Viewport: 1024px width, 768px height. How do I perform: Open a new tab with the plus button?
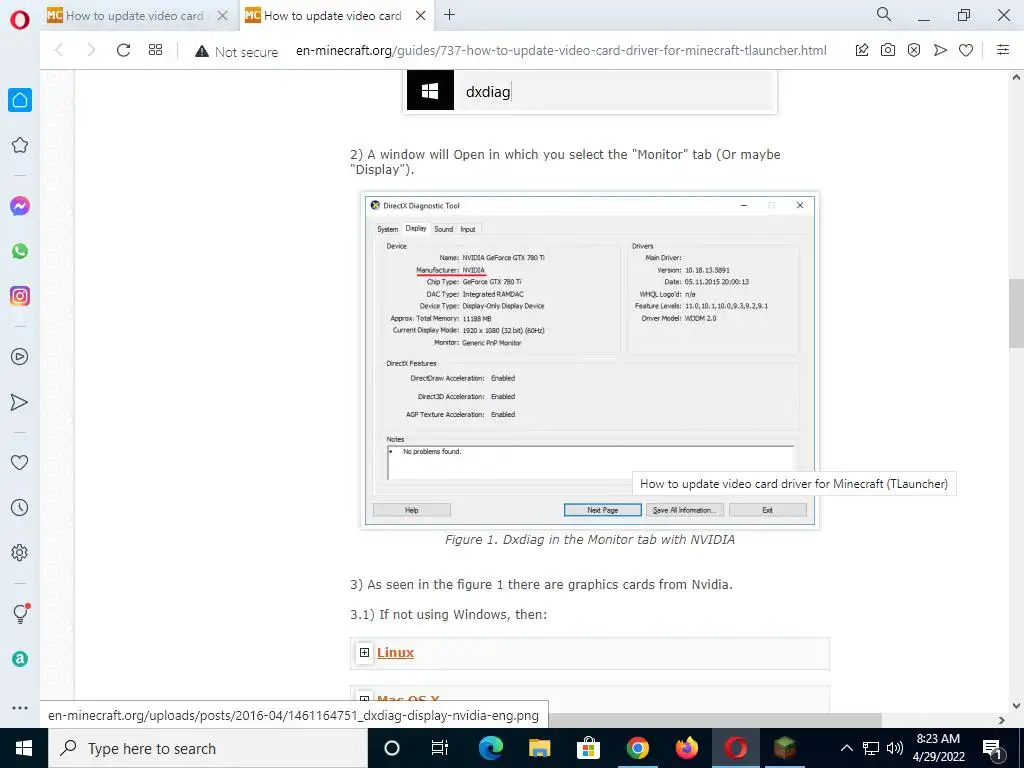[449, 15]
